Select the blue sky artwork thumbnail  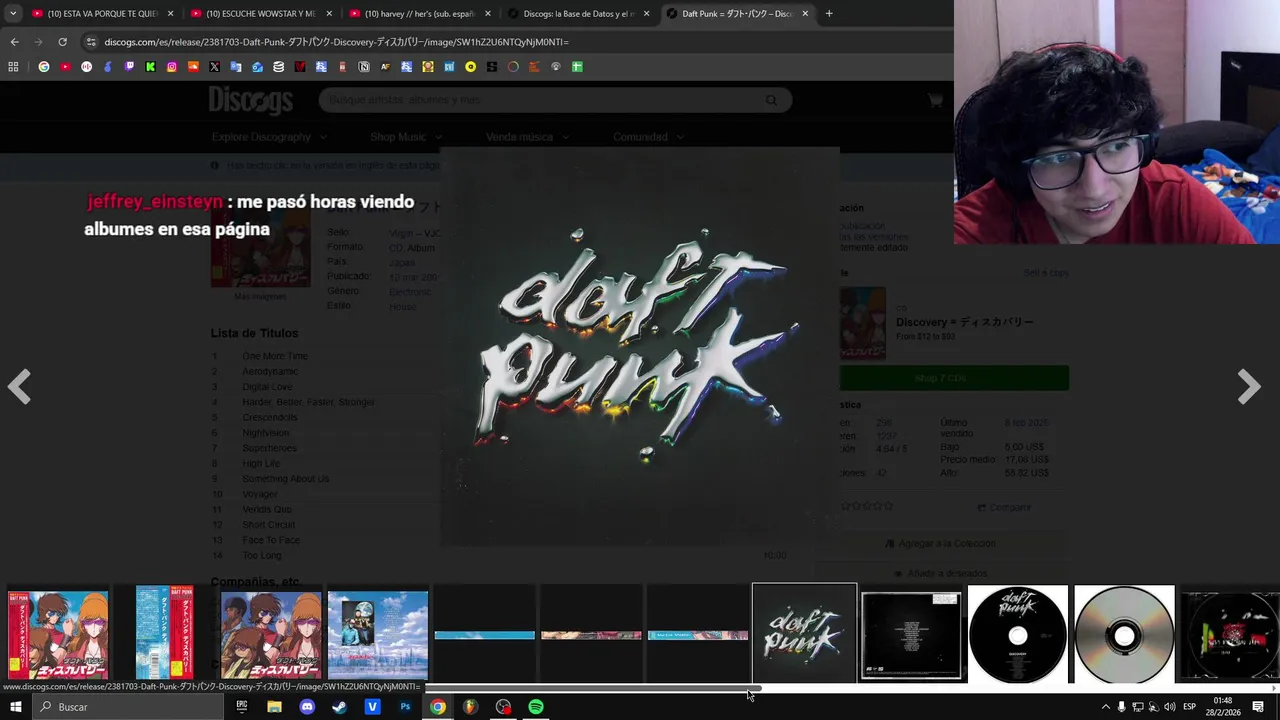(378, 635)
